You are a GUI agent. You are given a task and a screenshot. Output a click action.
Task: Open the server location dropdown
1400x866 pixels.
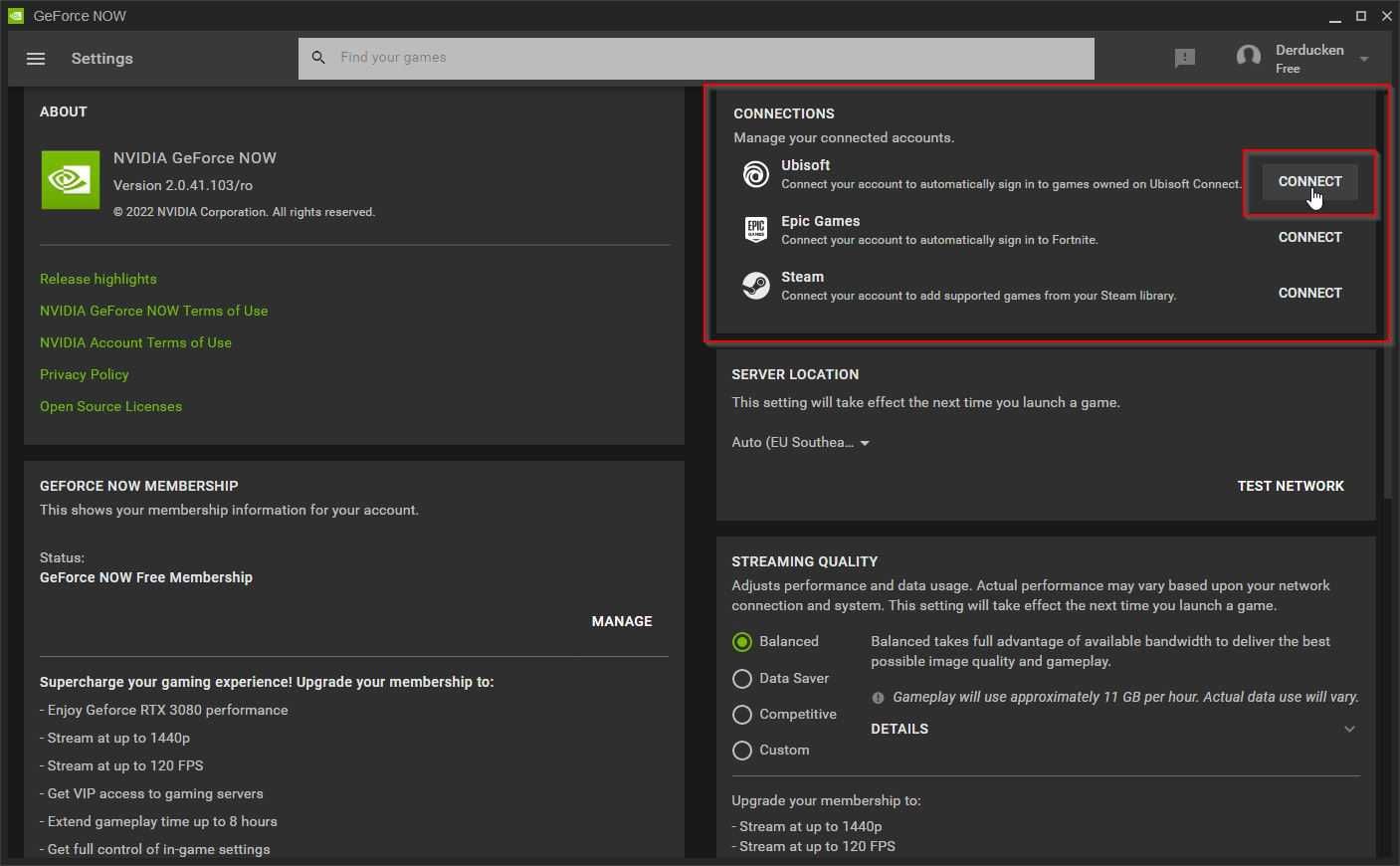coord(801,443)
